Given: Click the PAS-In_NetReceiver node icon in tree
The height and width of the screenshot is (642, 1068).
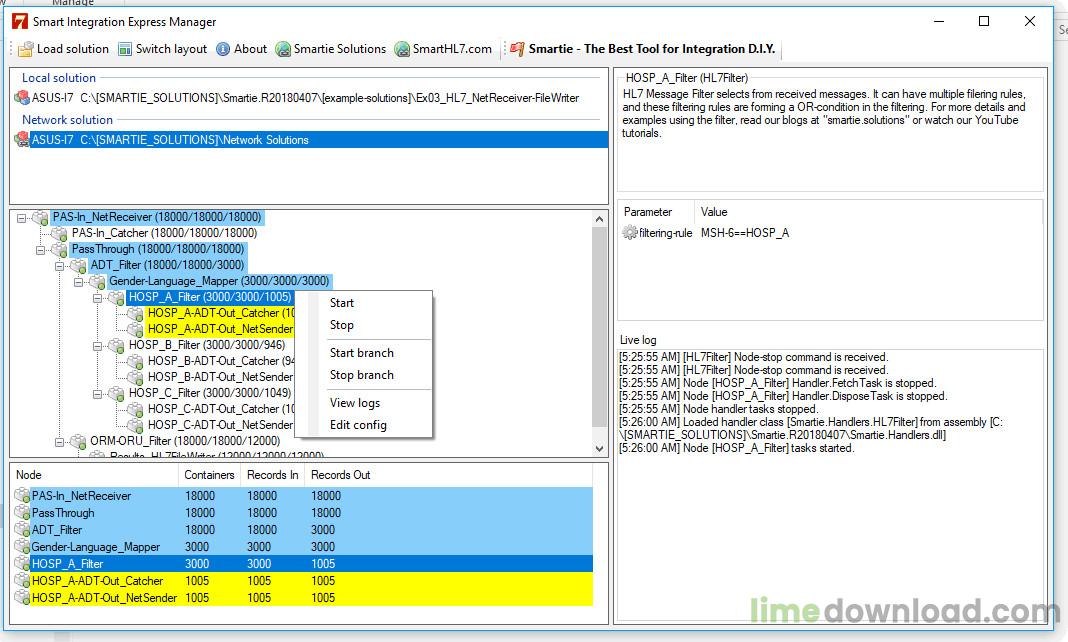Looking at the screenshot, I should (x=41, y=217).
